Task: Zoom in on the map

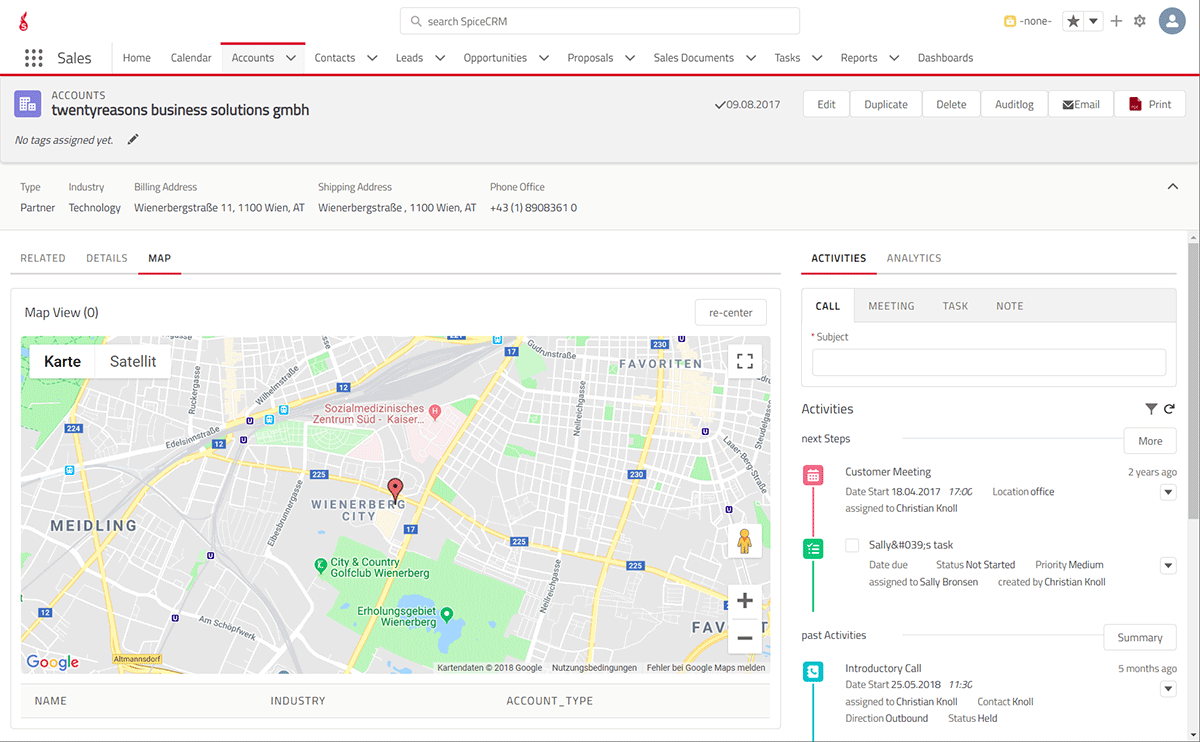Action: click(x=745, y=601)
